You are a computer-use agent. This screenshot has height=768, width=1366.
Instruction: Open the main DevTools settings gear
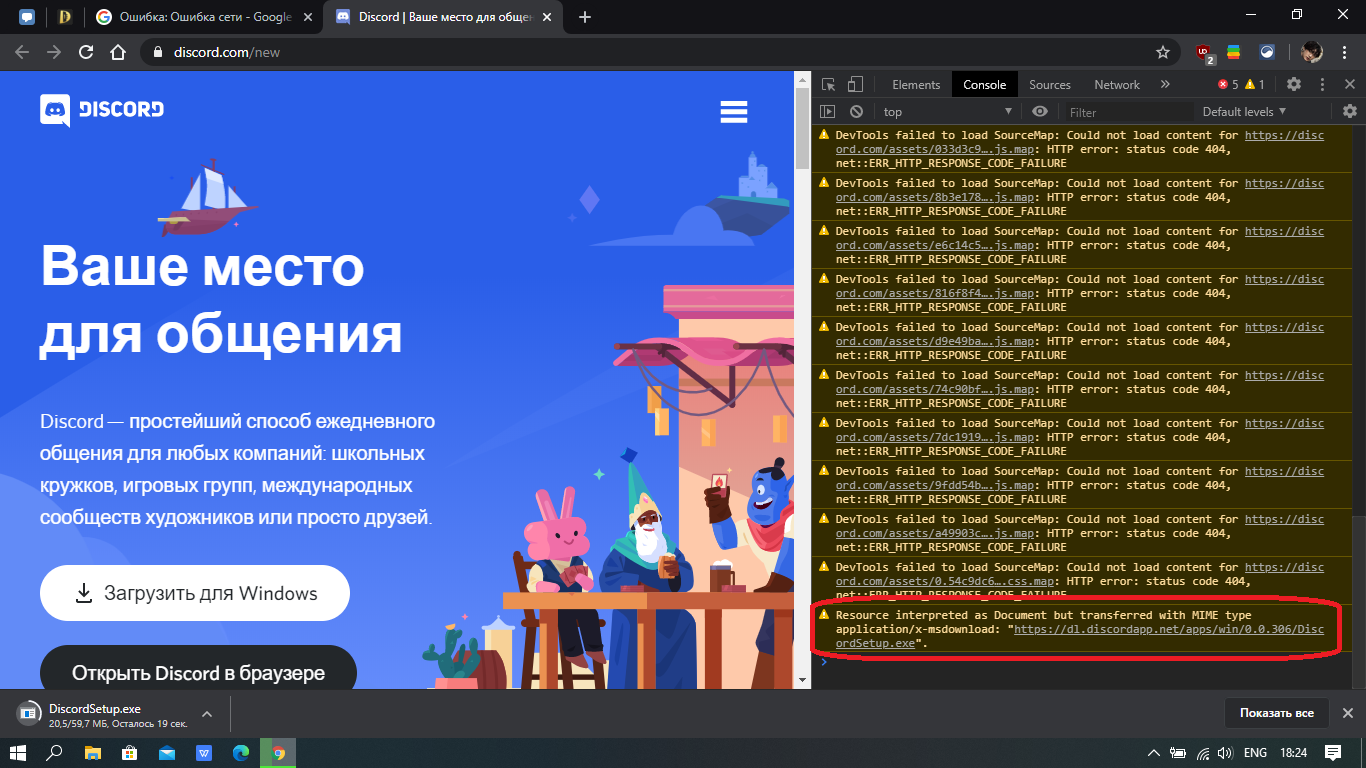[1294, 84]
